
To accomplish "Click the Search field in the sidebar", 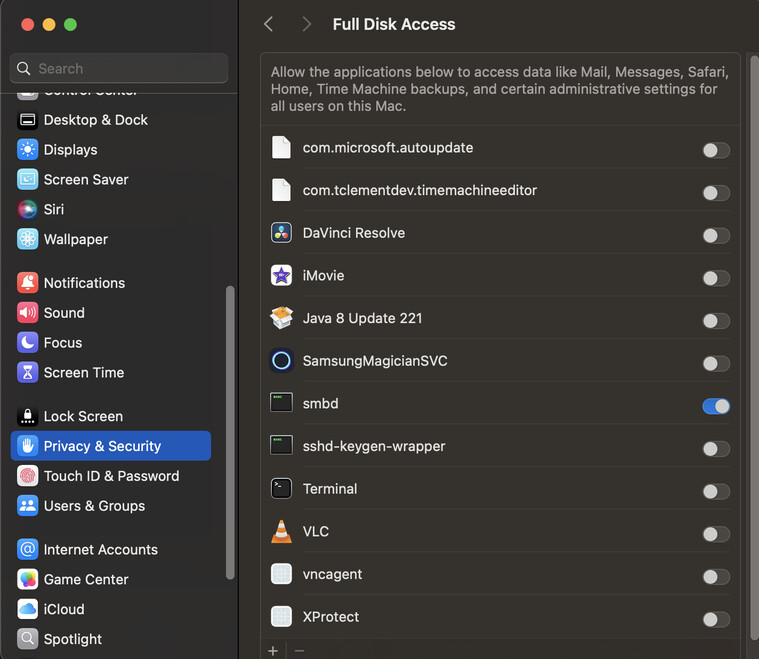I will point(119,69).
